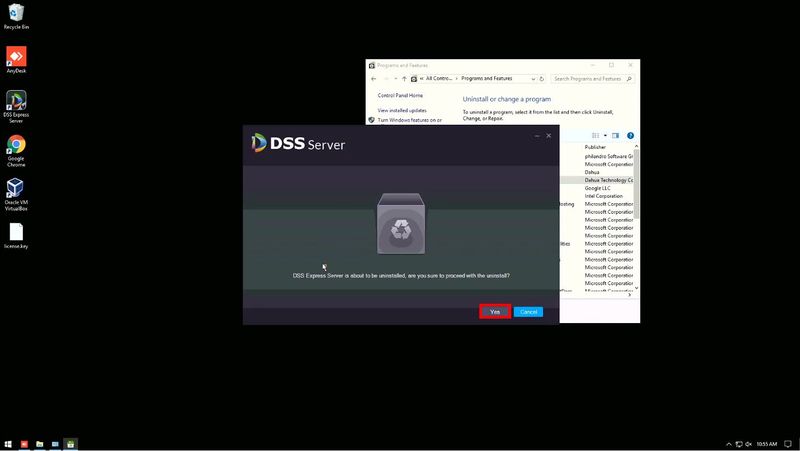Viewport: 800px width, 451px height.
Task: Click the magnifier search icon
Action: pyautogui.click(x=629, y=79)
